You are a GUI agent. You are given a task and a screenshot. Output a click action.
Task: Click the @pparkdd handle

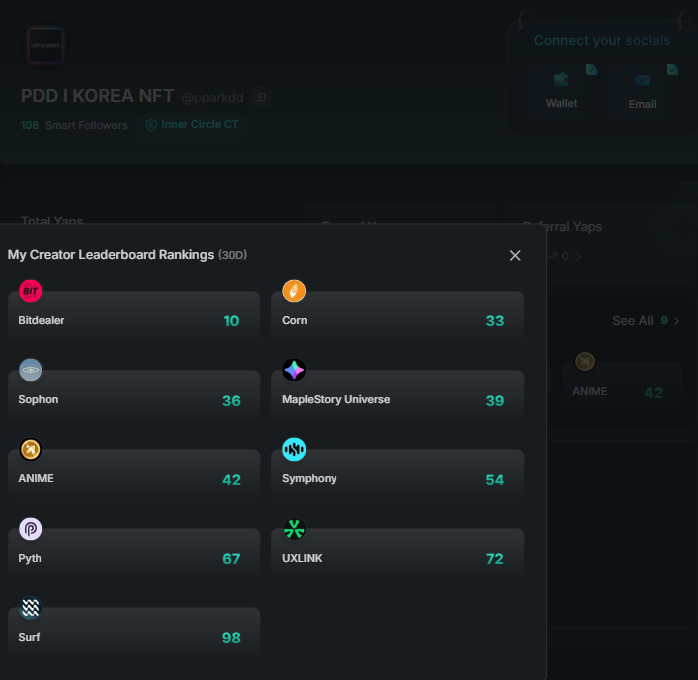coord(213,97)
